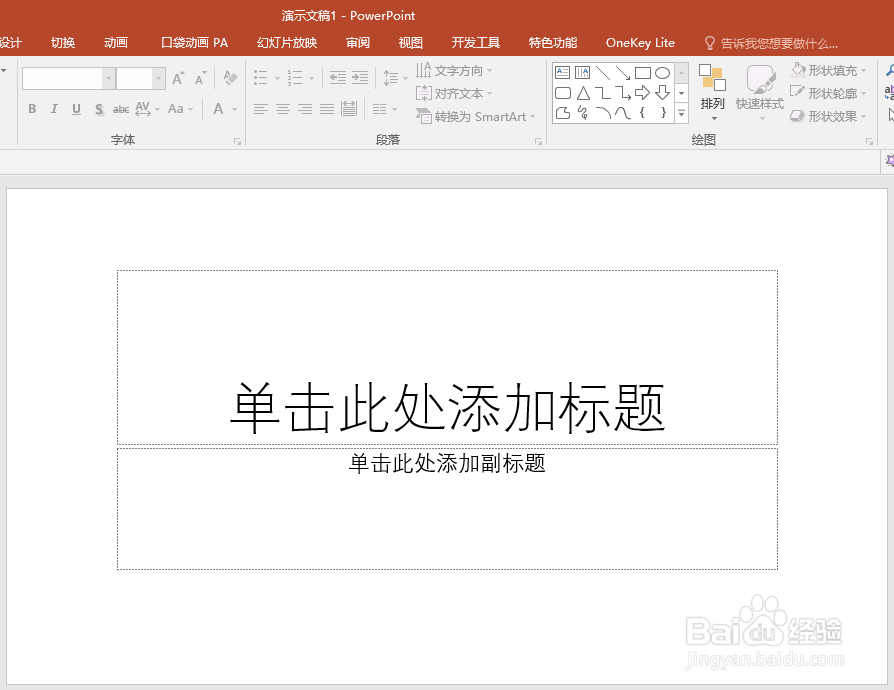Click the 文字方向 button
Viewport: 894px width, 690px height.
(453, 71)
